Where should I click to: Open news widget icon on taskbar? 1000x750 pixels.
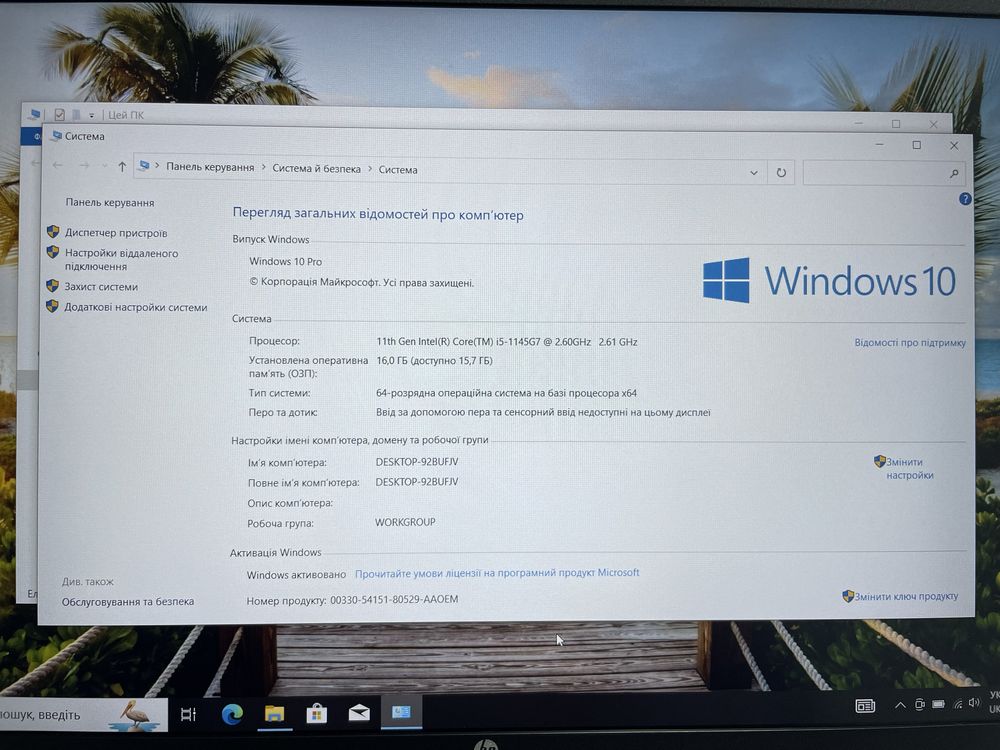click(865, 705)
